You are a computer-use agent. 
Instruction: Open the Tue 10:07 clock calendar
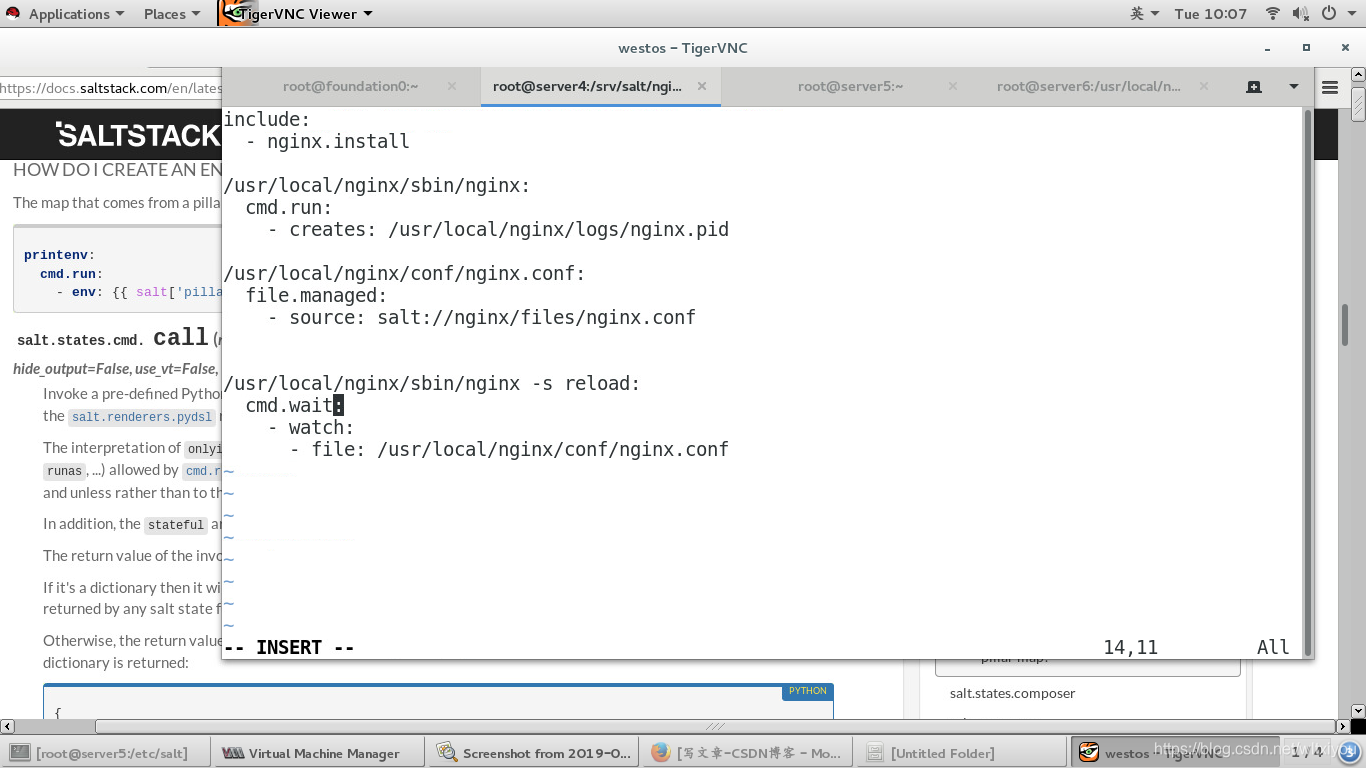(1210, 14)
